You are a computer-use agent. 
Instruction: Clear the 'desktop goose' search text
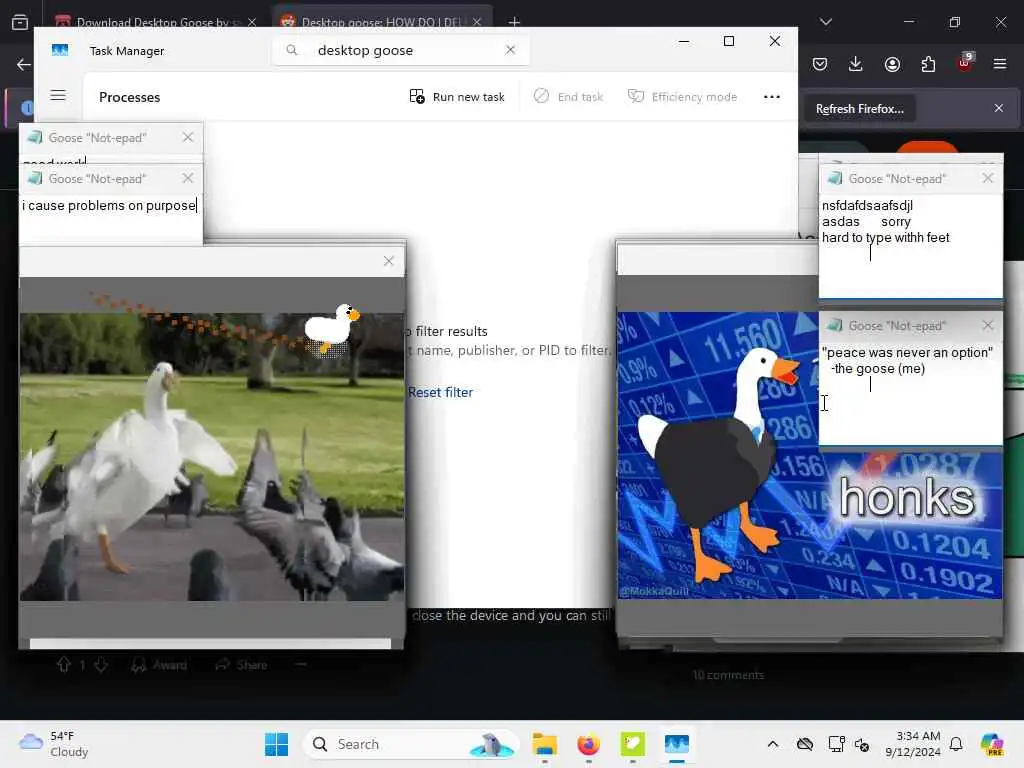point(510,50)
